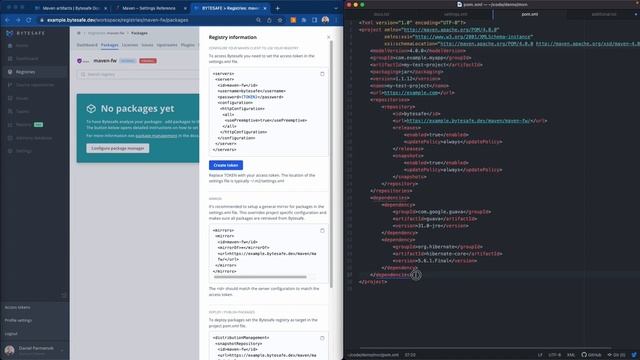Image resolution: width=640 pixels, height=360 pixels.
Task: Open Registries in the sidebar
Action: (34, 72)
